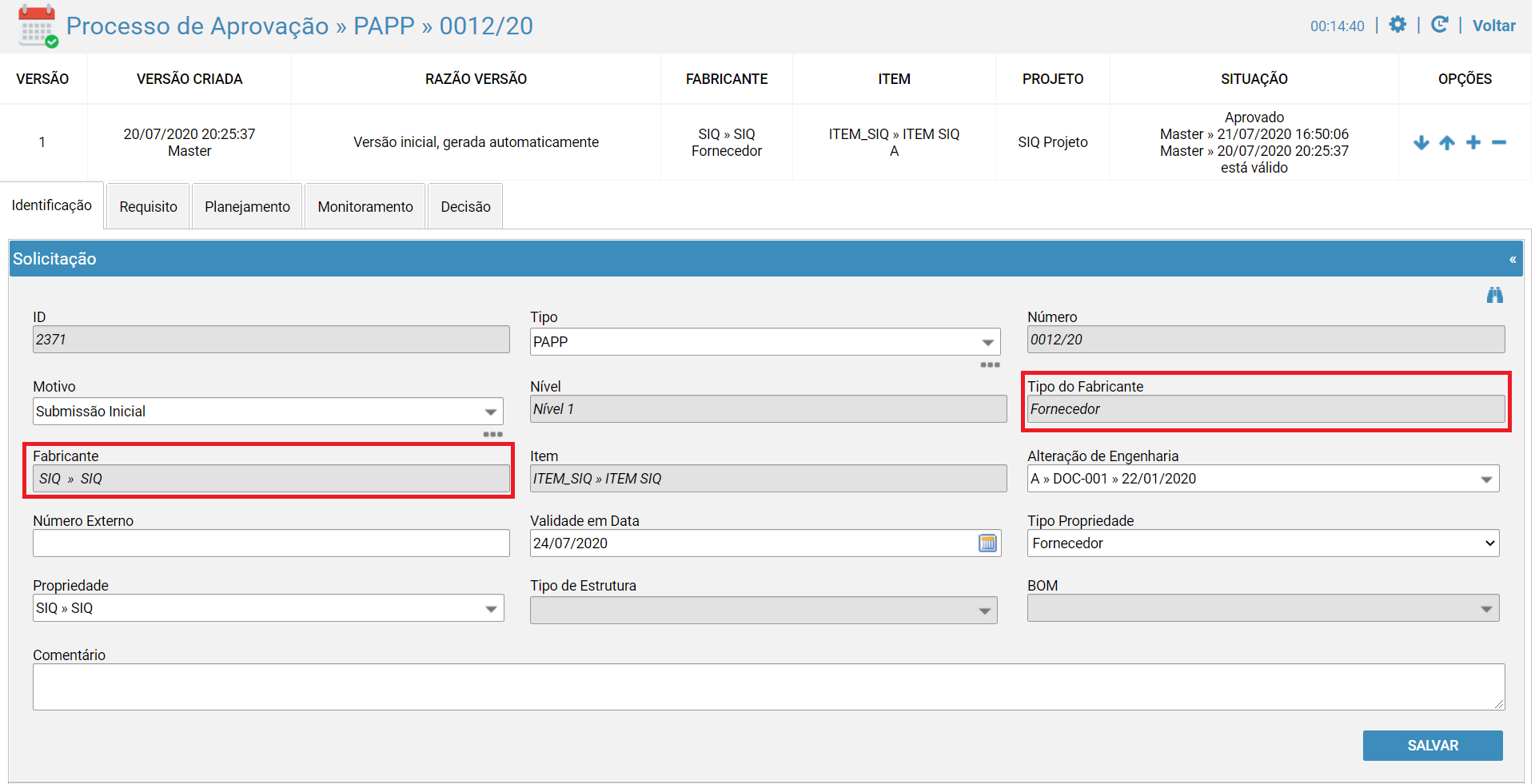This screenshot has width=1535, height=784.
Task: Click the 'SIQ Projeto' cell
Action: pyautogui.click(x=1053, y=142)
